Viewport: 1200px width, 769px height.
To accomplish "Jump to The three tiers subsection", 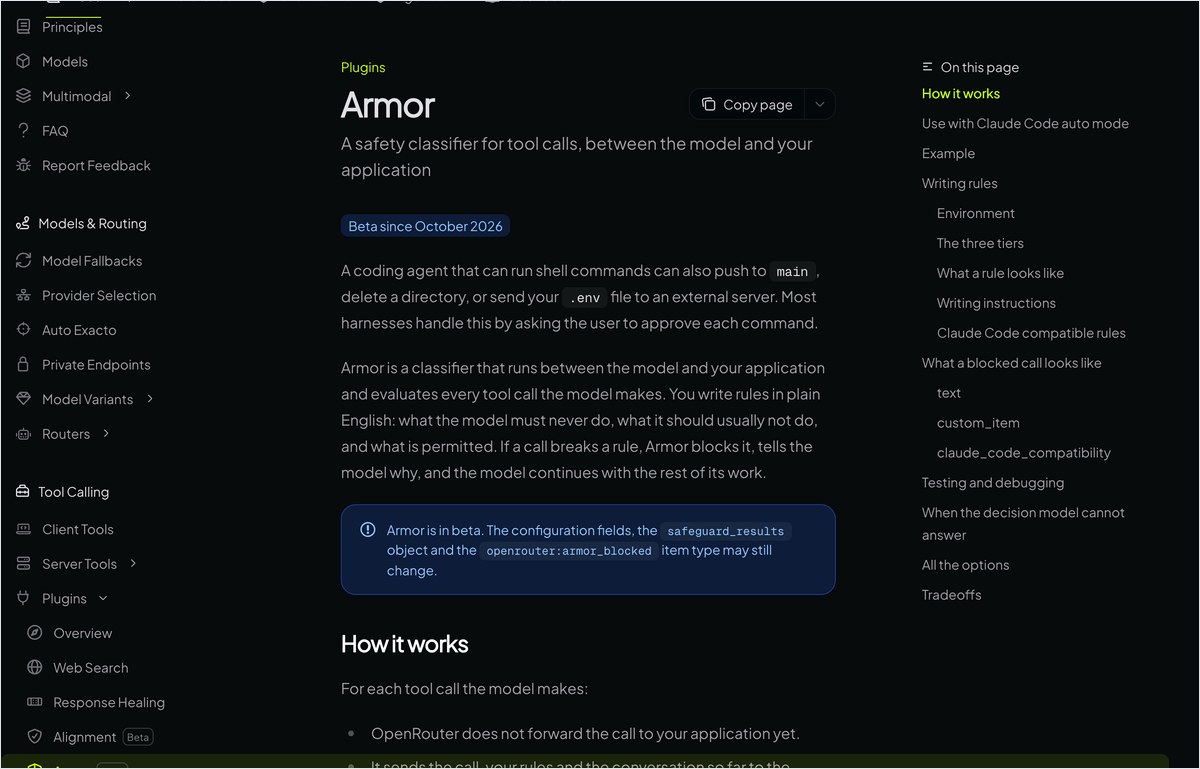I will point(980,243).
